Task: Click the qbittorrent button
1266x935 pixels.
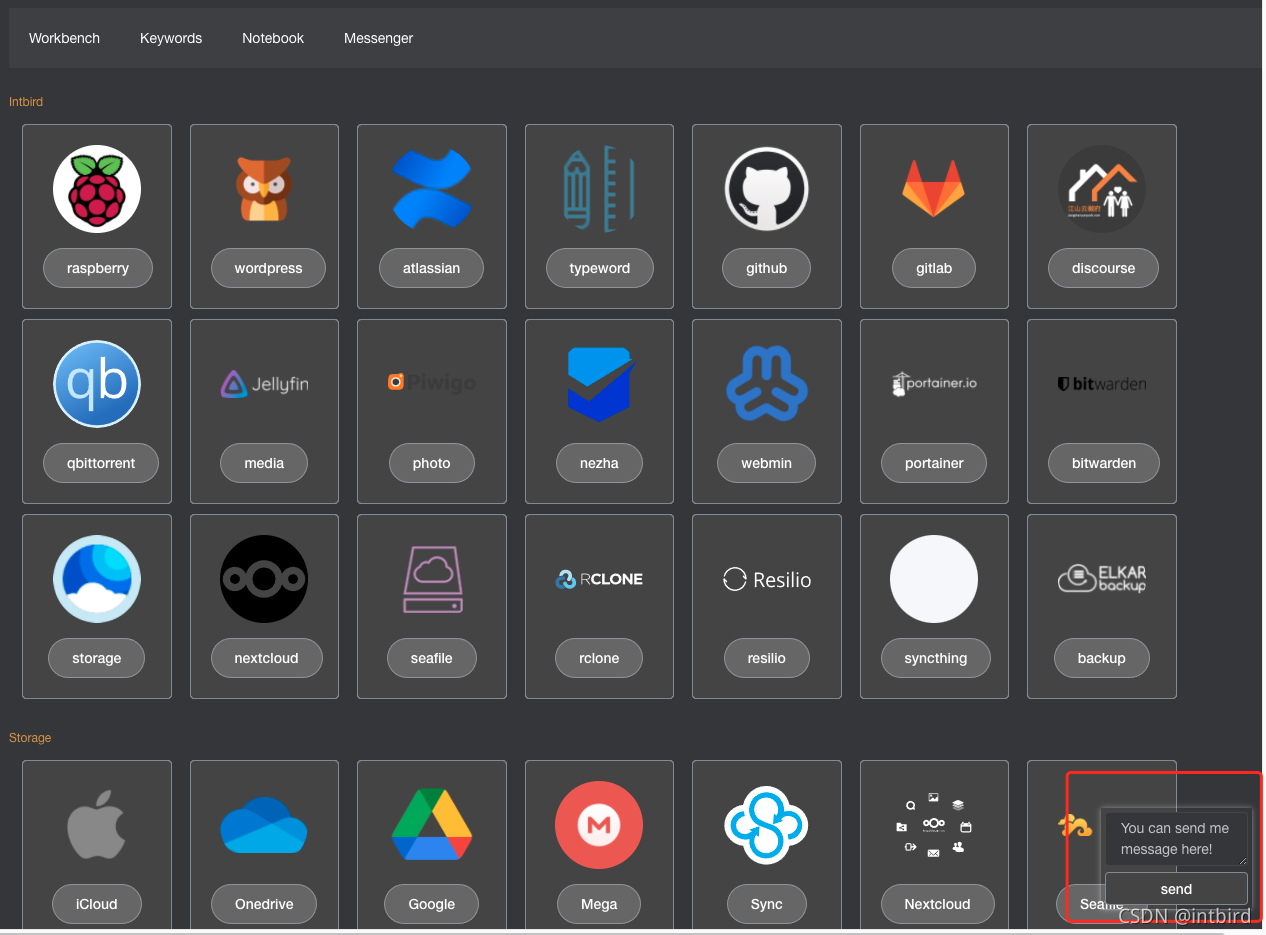Action: pos(101,463)
